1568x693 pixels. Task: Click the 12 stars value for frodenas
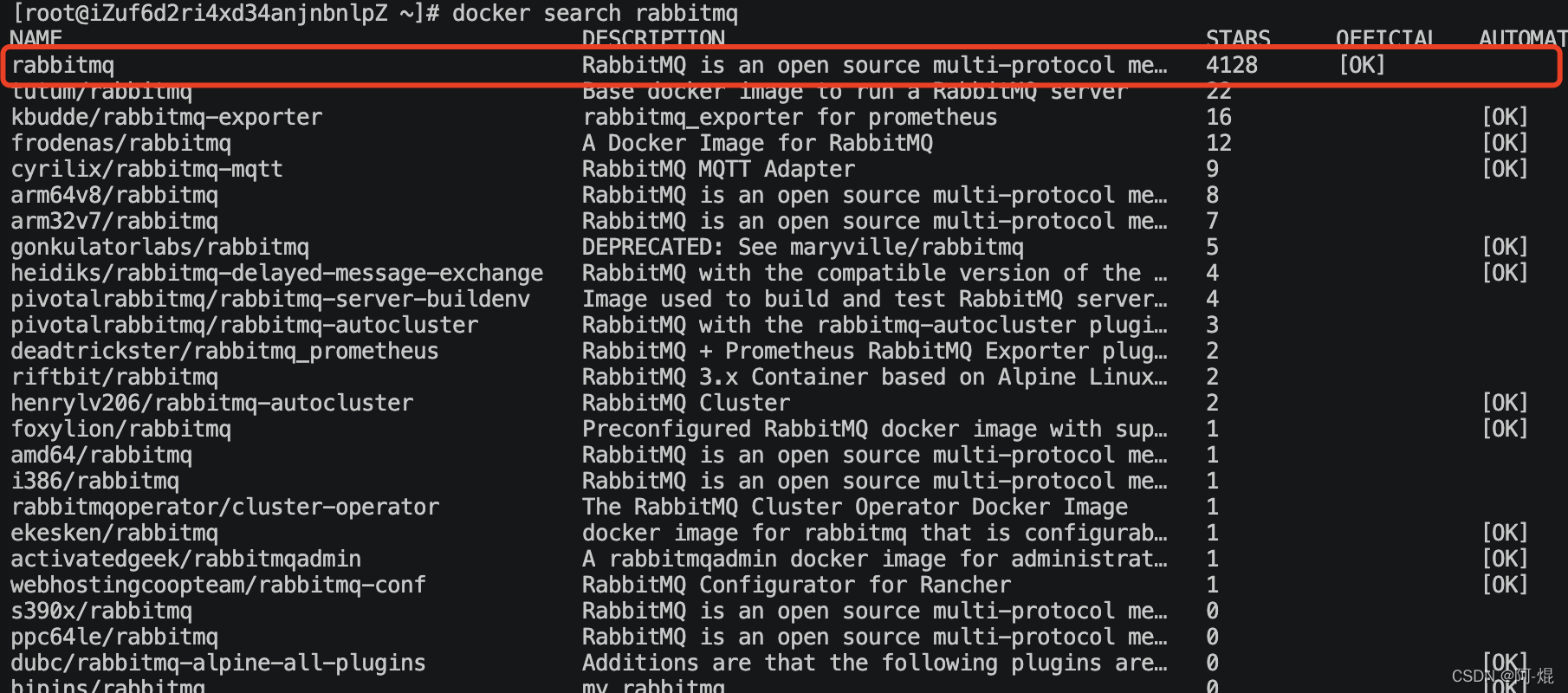[x=1219, y=143]
